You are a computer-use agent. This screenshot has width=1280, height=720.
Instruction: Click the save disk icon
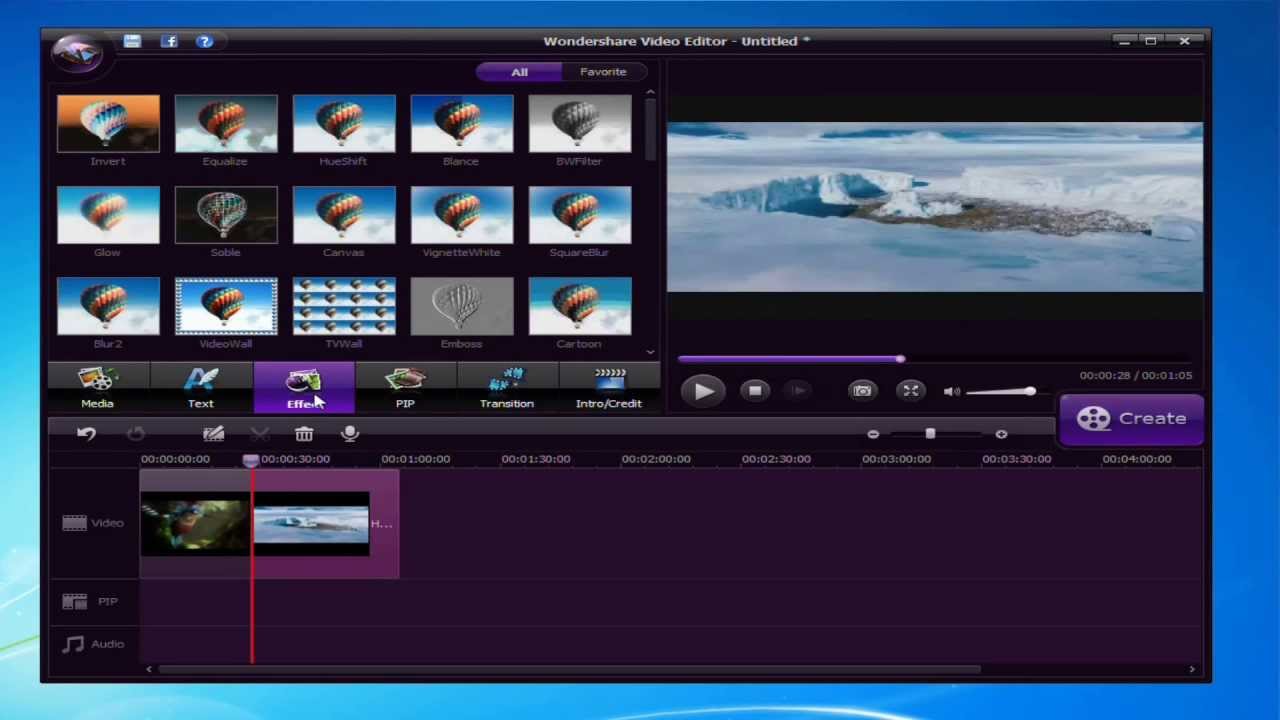(132, 41)
